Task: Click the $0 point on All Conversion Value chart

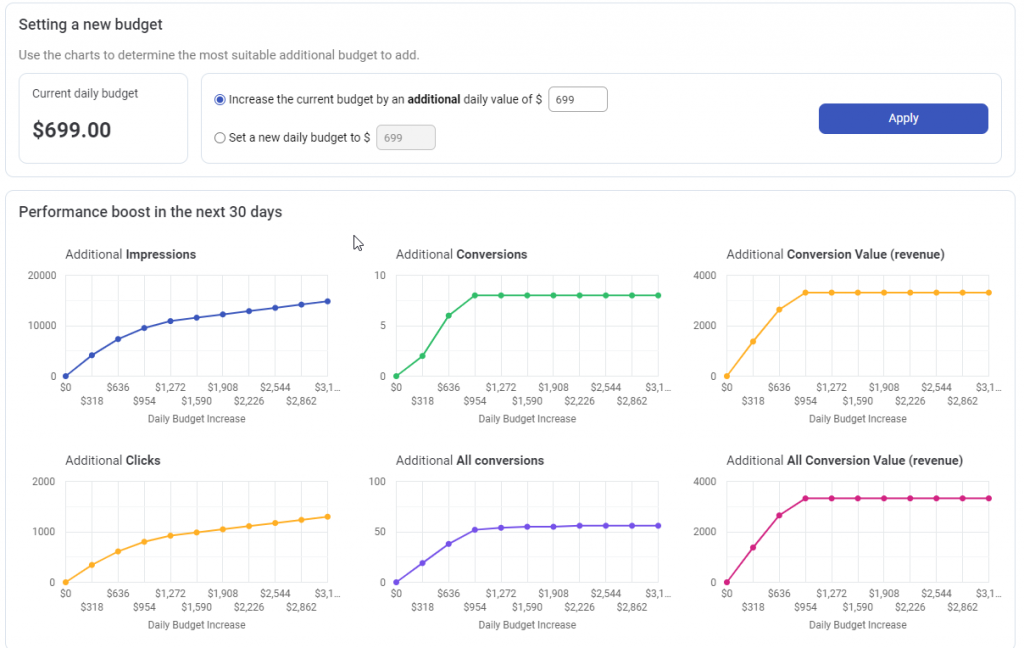Action: (727, 582)
